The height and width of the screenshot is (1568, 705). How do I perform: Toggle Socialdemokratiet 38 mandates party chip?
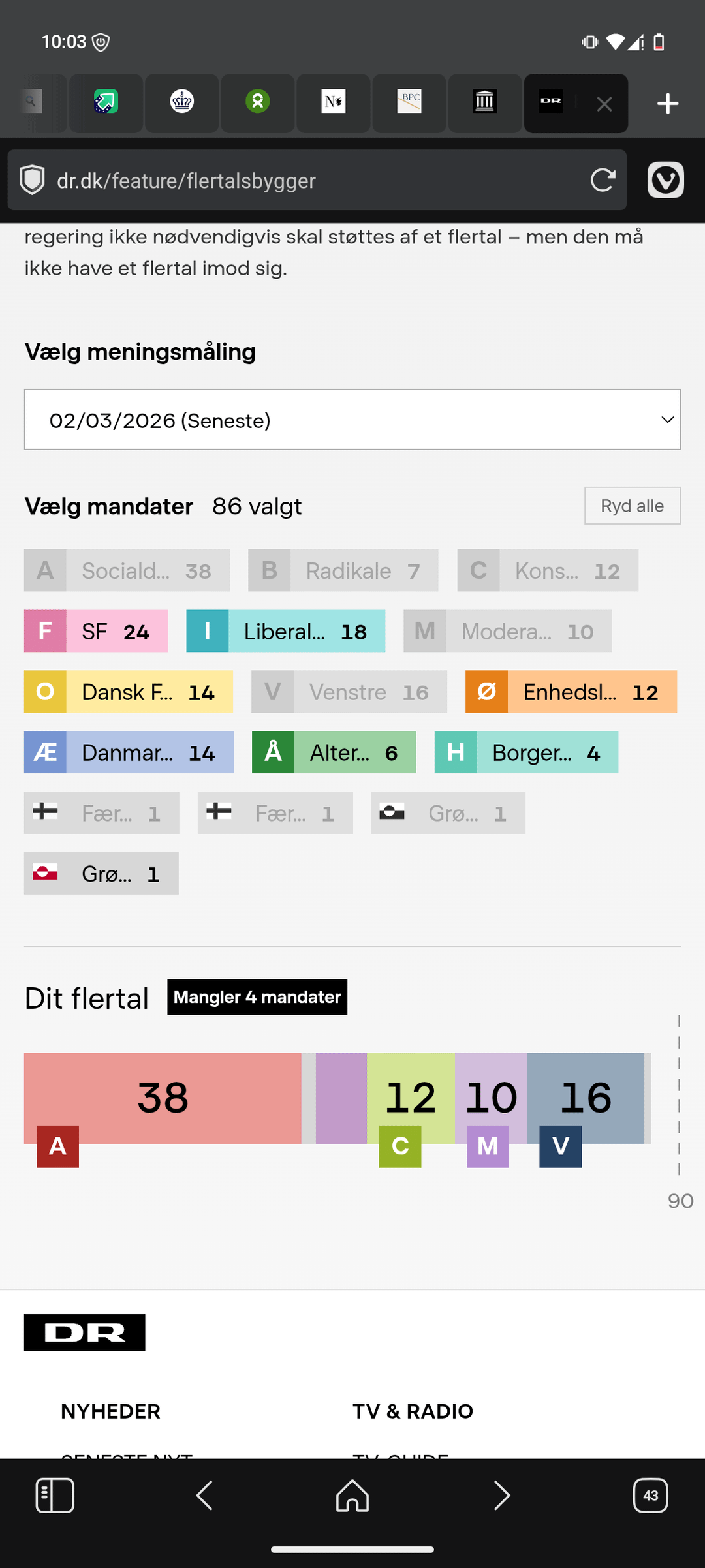[x=127, y=571]
